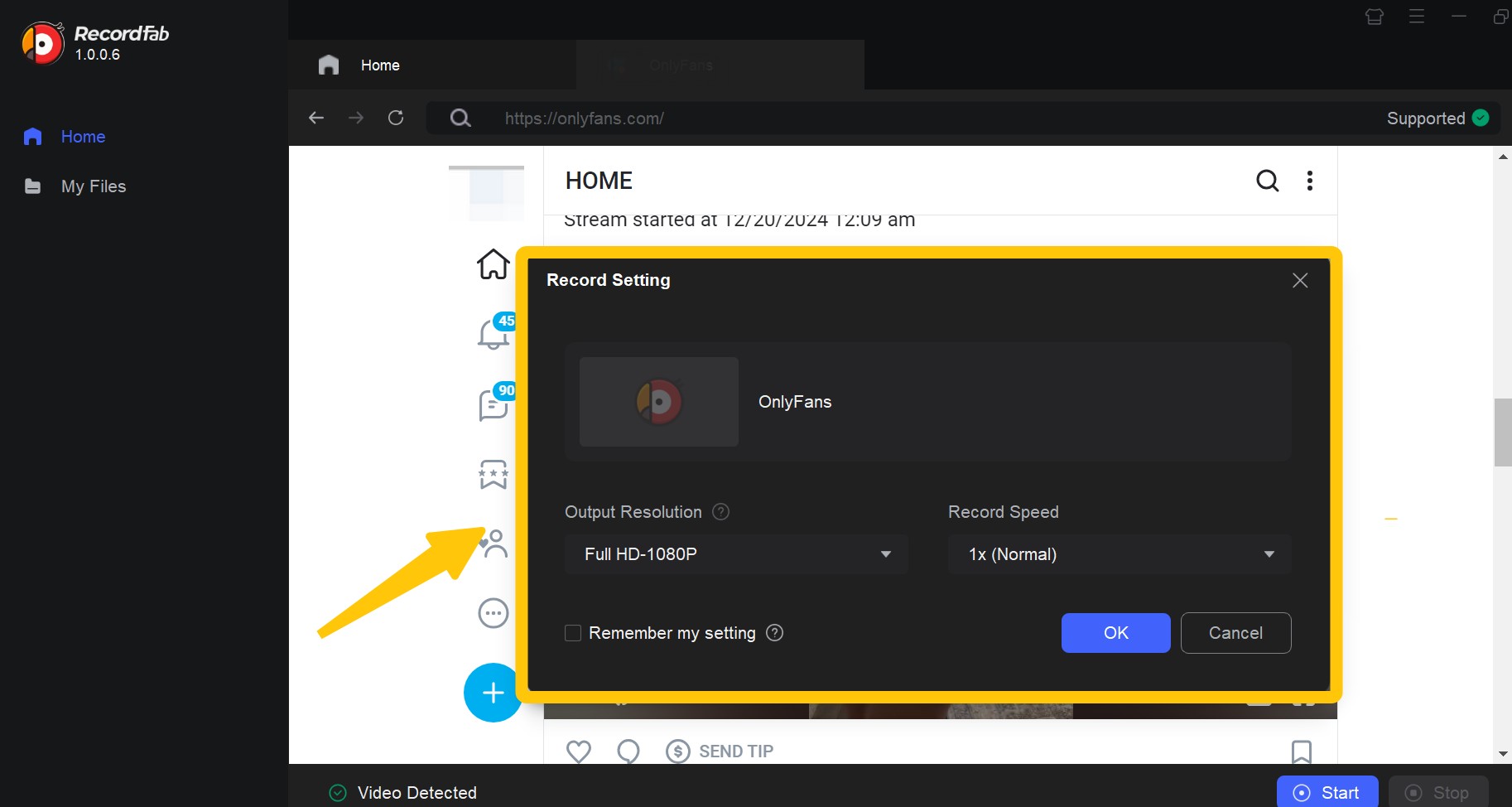This screenshot has width=1512, height=807.
Task: Close the Record Setting dialog
Action: [1300, 281]
